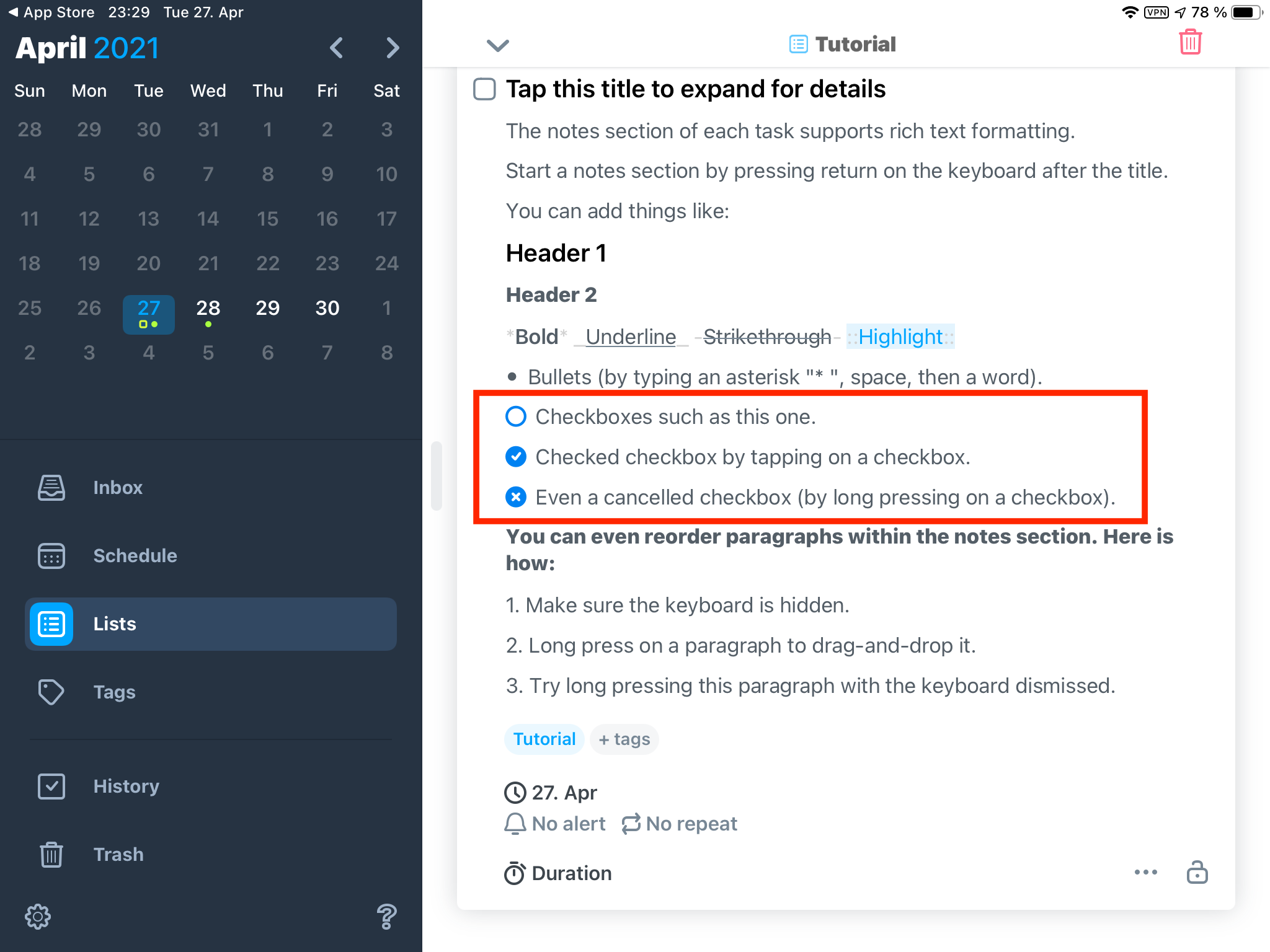Go to next month with right arrow
The width and height of the screenshot is (1270, 952).
pos(392,48)
